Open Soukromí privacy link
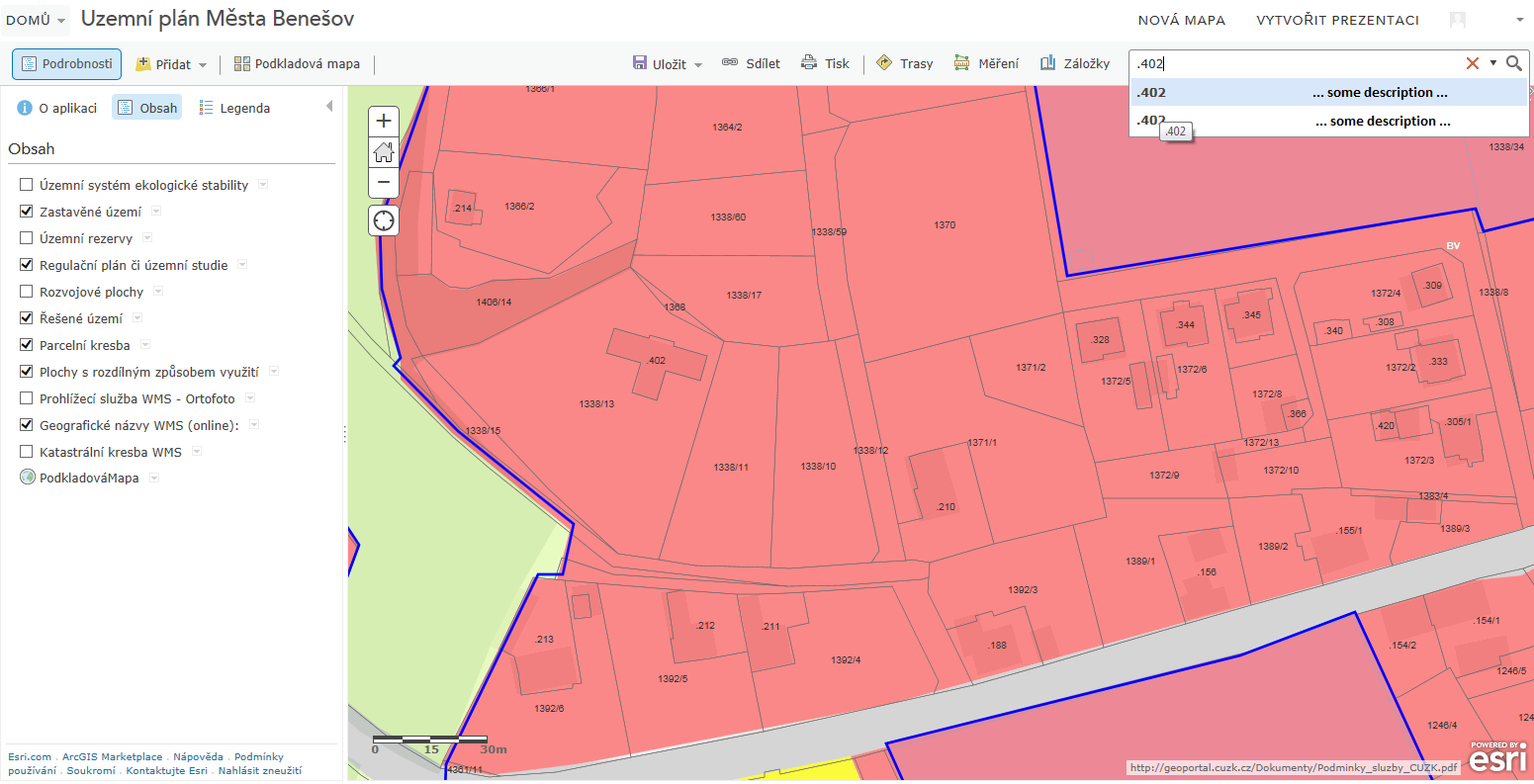The height and width of the screenshot is (784, 1534). point(91,771)
